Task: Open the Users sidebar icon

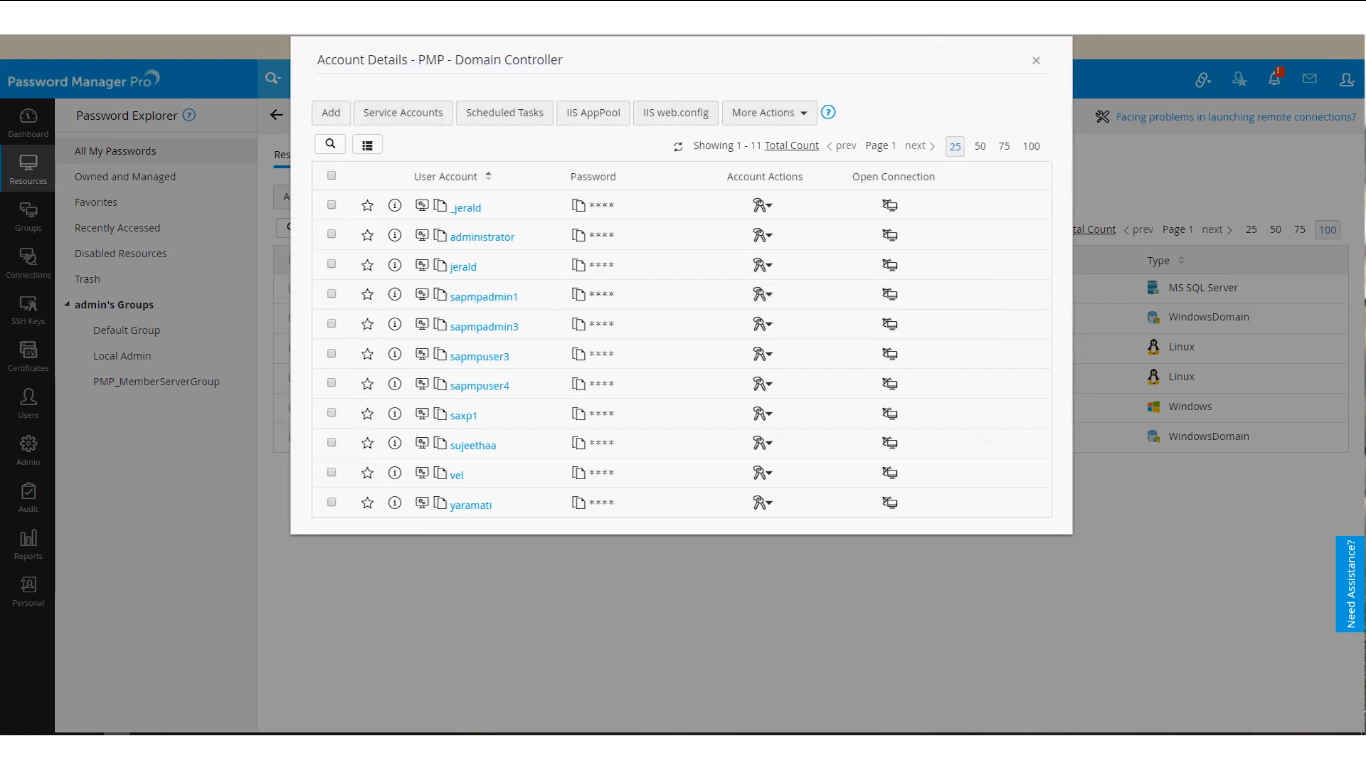Action: [x=28, y=403]
